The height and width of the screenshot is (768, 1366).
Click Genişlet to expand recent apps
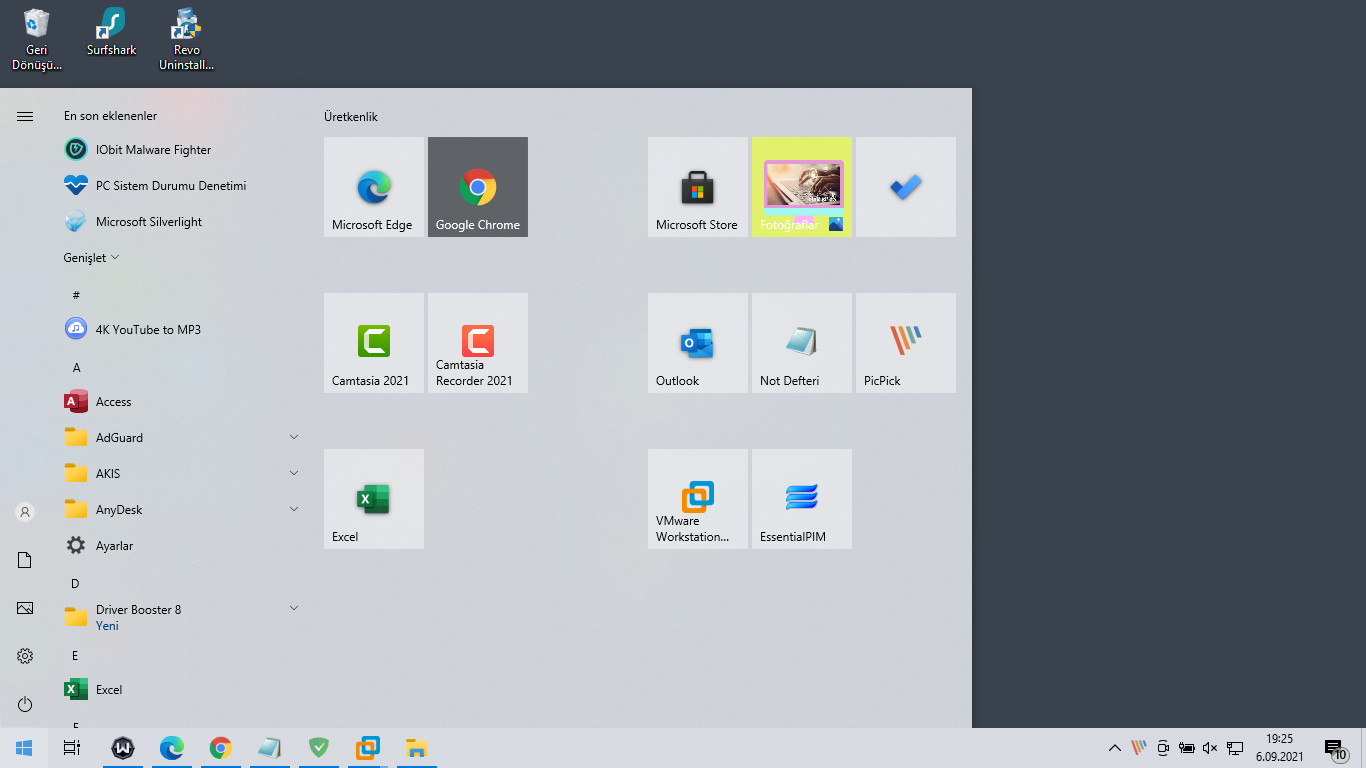click(91, 258)
